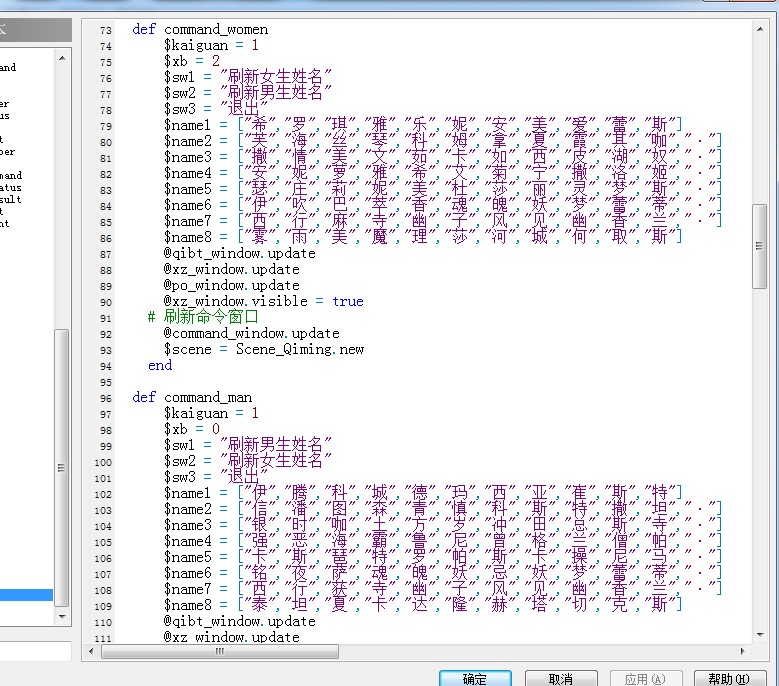Click '$sw2 = "刷新女生姓名"' on line 100
779x686 pixels.
coord(247,461)
